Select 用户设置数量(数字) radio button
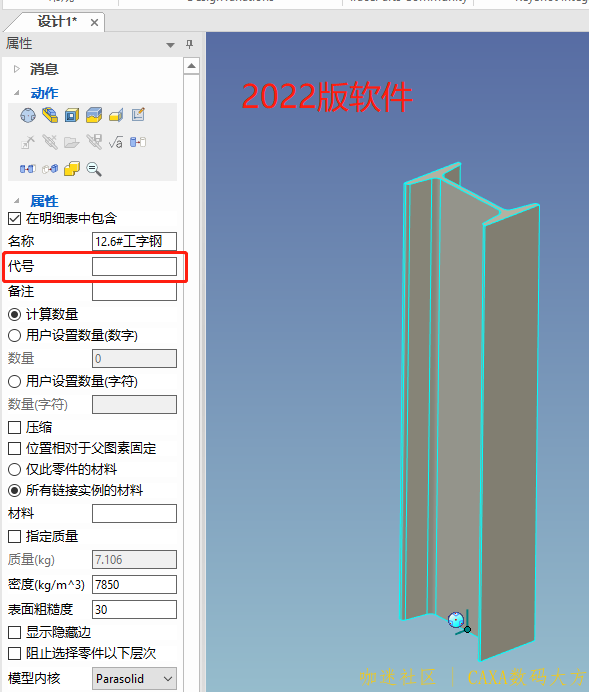 (x=15, y=336)
